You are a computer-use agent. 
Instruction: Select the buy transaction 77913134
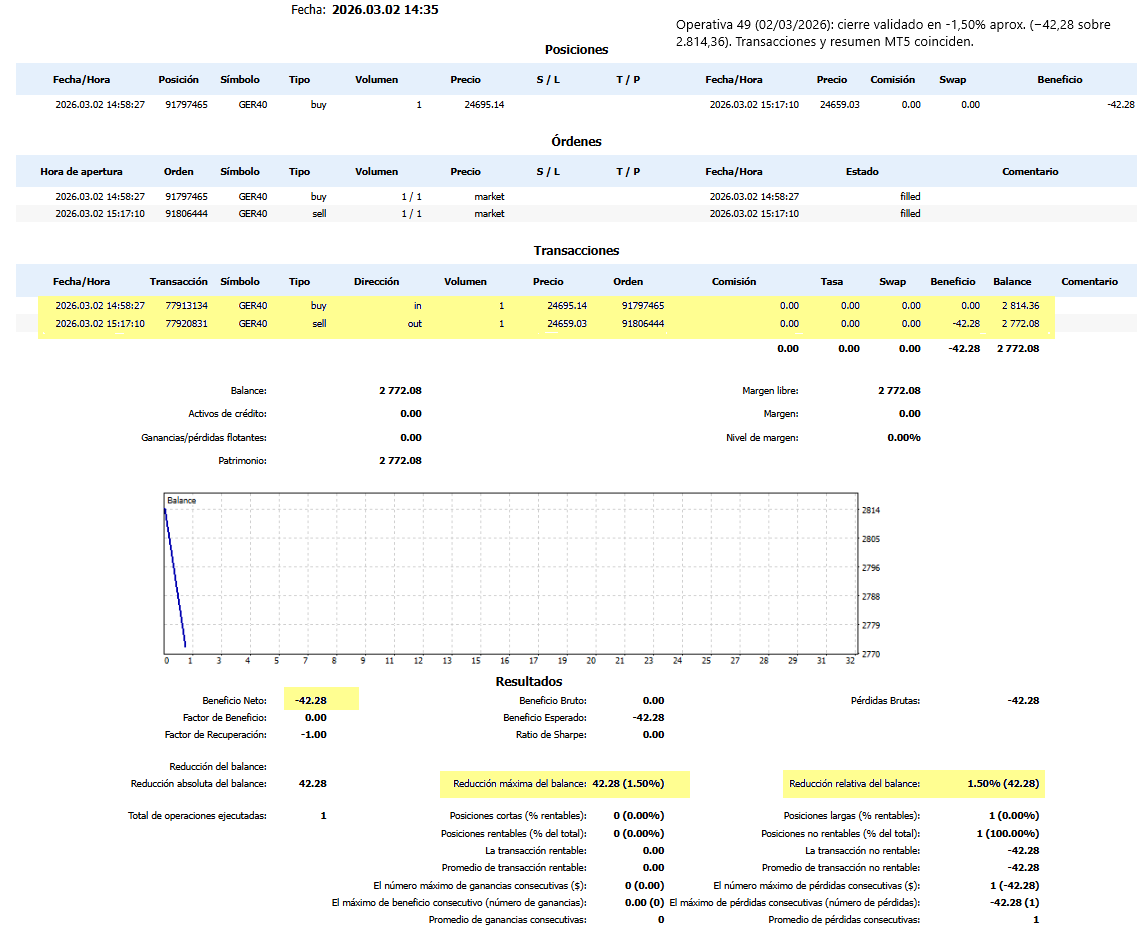coord(179,306)
